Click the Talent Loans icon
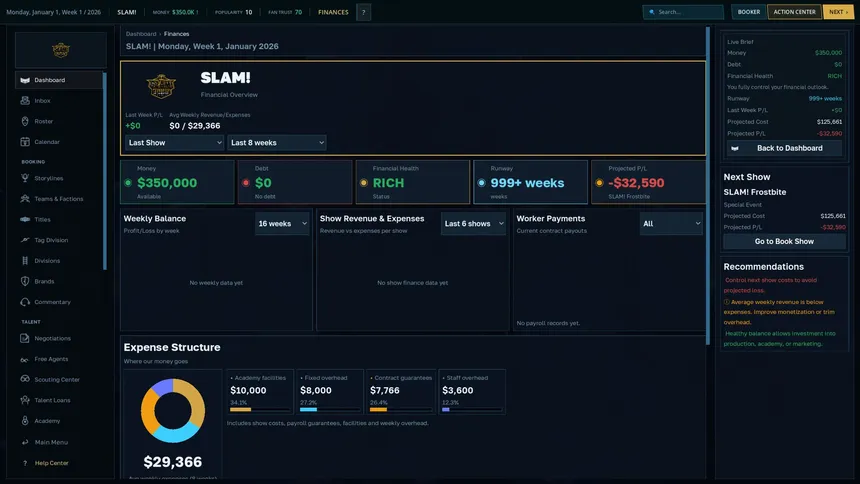This screenshot has height=484, width=860. click(x=25, y=400)
